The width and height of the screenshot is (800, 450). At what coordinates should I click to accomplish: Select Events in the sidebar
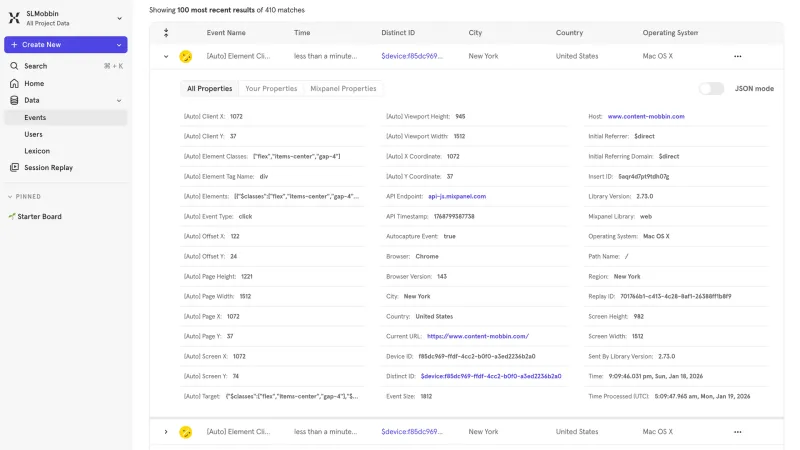click(66, 117)
